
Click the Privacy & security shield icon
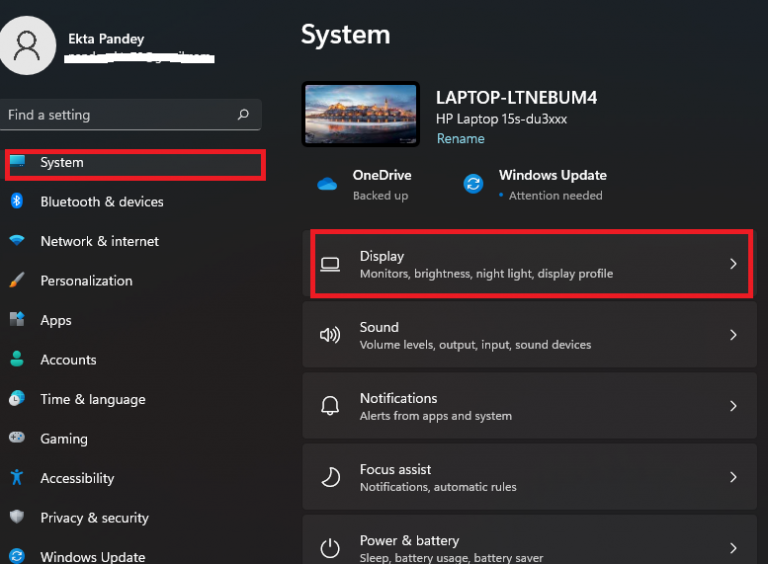(17, 517)
